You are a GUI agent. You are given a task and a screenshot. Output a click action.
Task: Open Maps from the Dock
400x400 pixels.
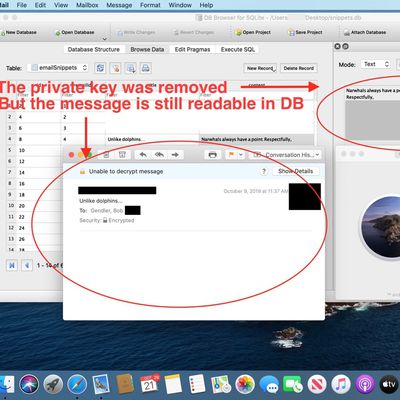click(x=221, y=384)
